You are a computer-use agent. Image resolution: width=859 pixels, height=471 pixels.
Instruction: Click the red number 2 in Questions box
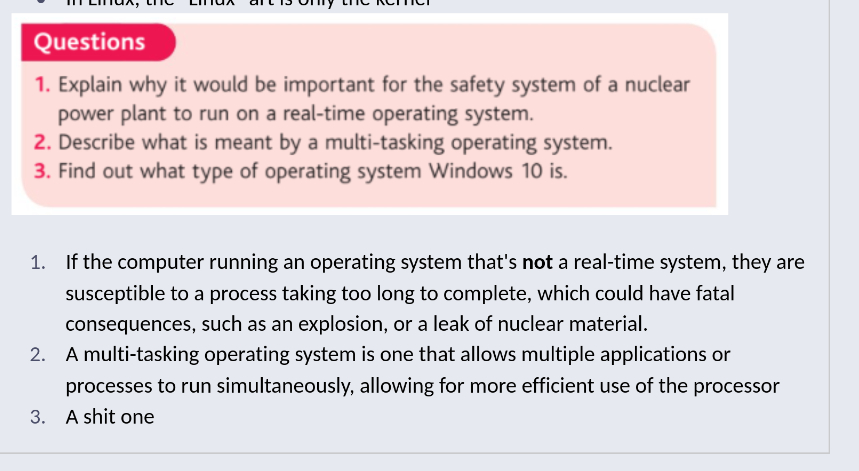click(x=41, y=142)
